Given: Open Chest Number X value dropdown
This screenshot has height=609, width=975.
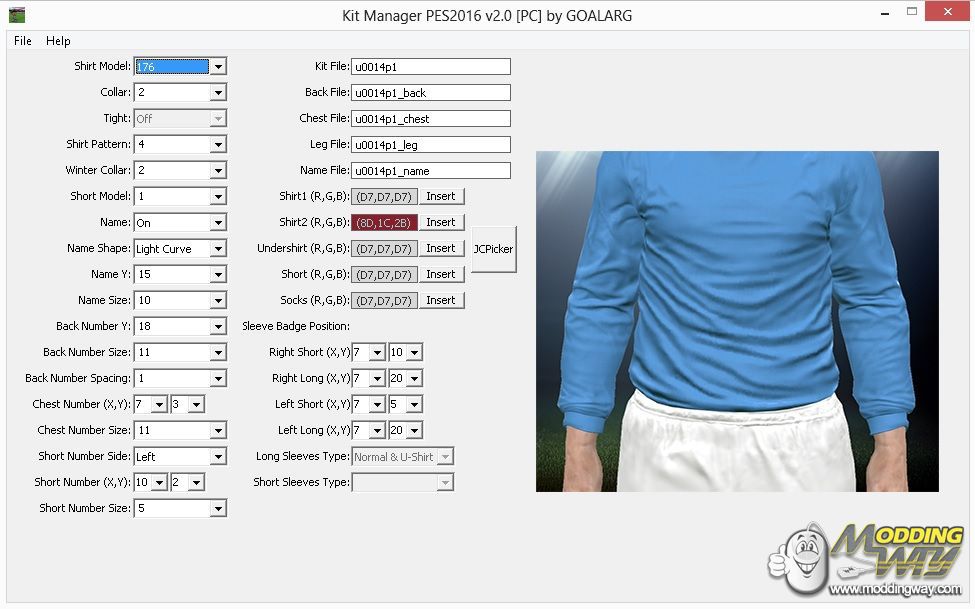Looking at the screenshot, I should 159,405.
